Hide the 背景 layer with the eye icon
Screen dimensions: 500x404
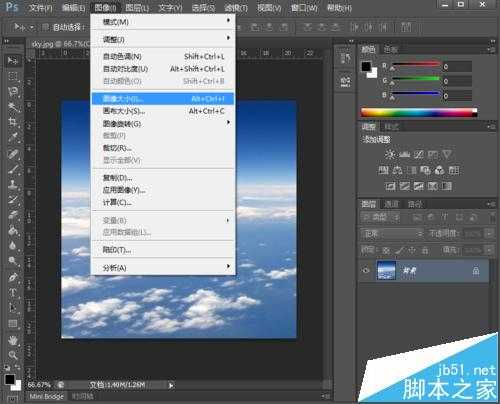point(366,270)
